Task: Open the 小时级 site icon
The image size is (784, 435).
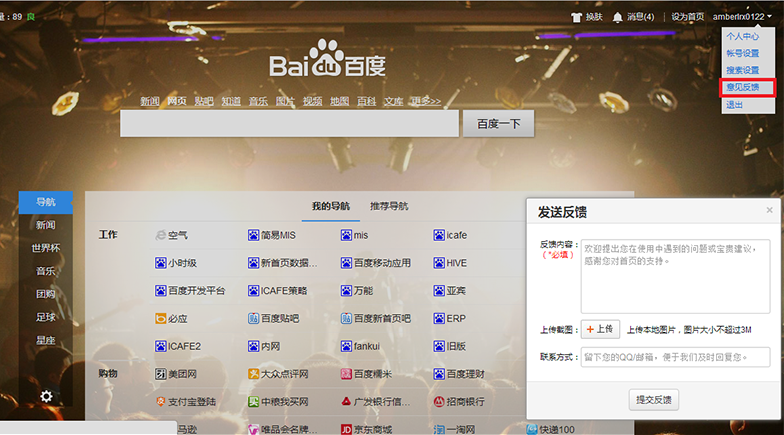Action: click(160, 263)
